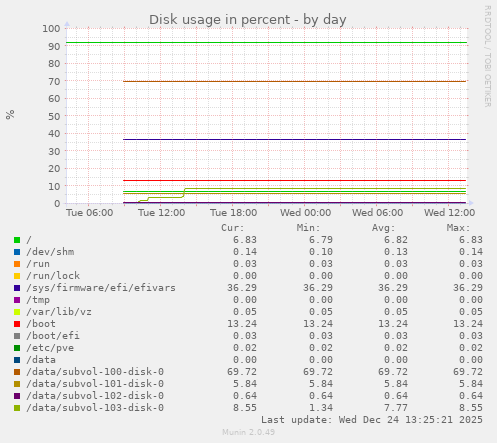Click the lime /var/lib/vz legend swatch
Image resolution: width=497 pixels, height=443 pixels.
(17, 312)
